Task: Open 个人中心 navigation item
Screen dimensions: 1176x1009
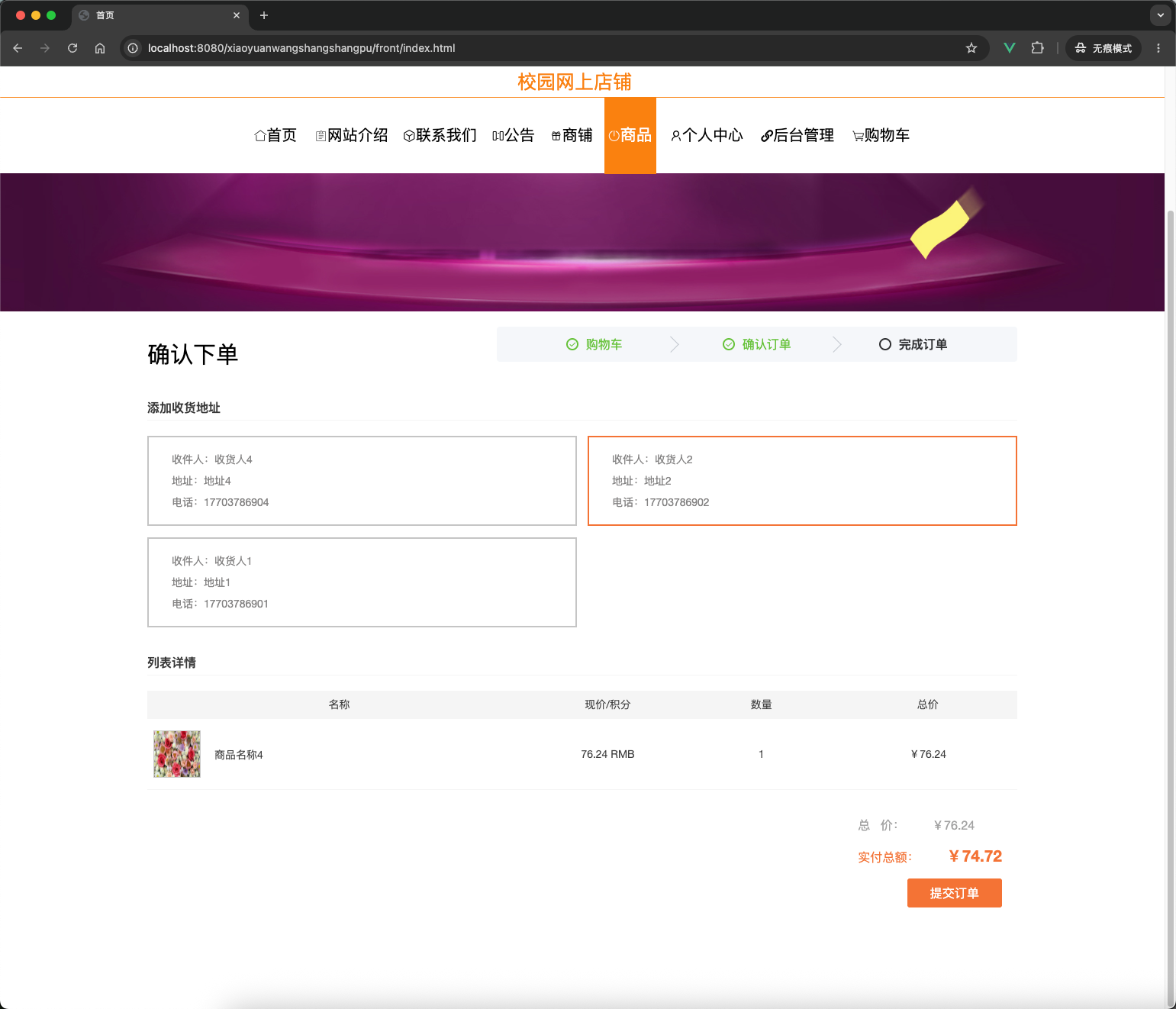Action: pos(707,135)
